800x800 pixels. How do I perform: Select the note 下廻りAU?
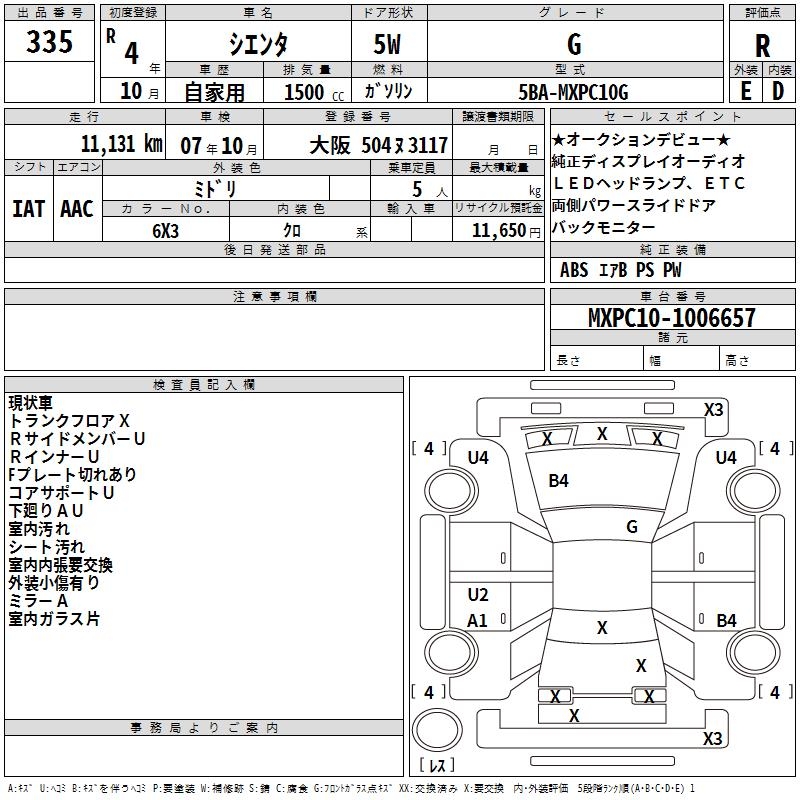46,510
